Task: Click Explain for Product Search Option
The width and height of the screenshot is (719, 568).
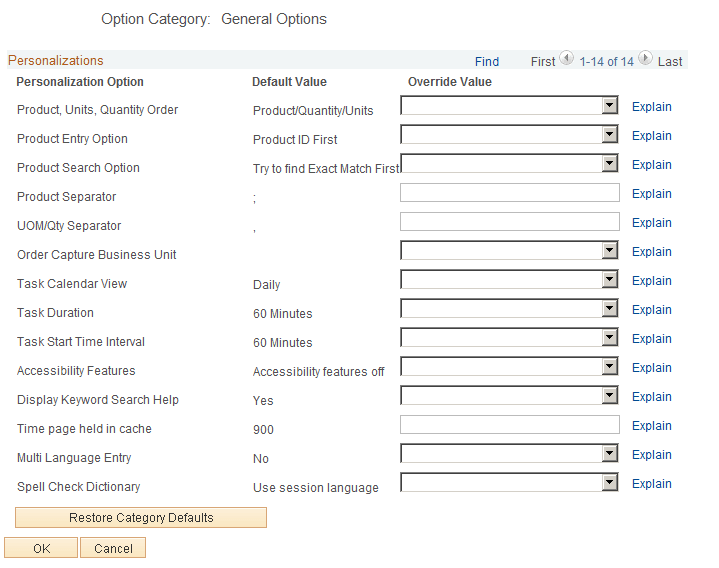Action: [652, 165]
